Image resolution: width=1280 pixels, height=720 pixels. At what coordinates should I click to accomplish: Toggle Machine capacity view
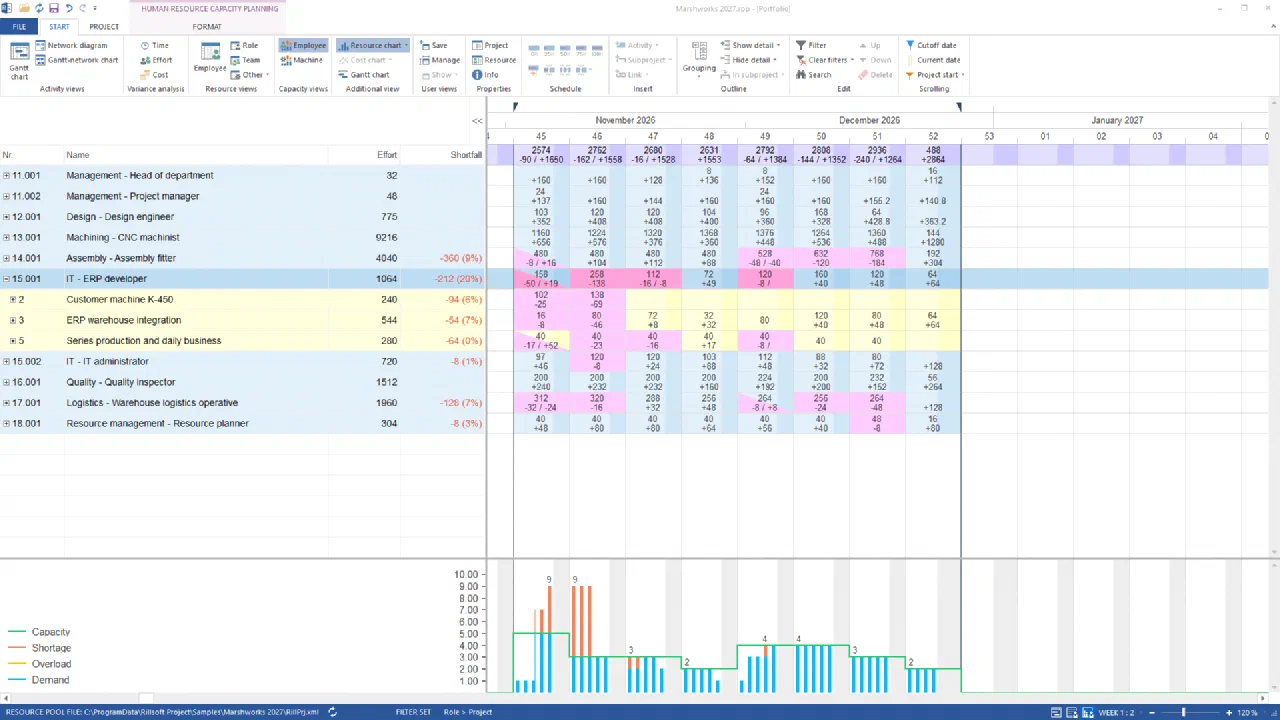301,60
